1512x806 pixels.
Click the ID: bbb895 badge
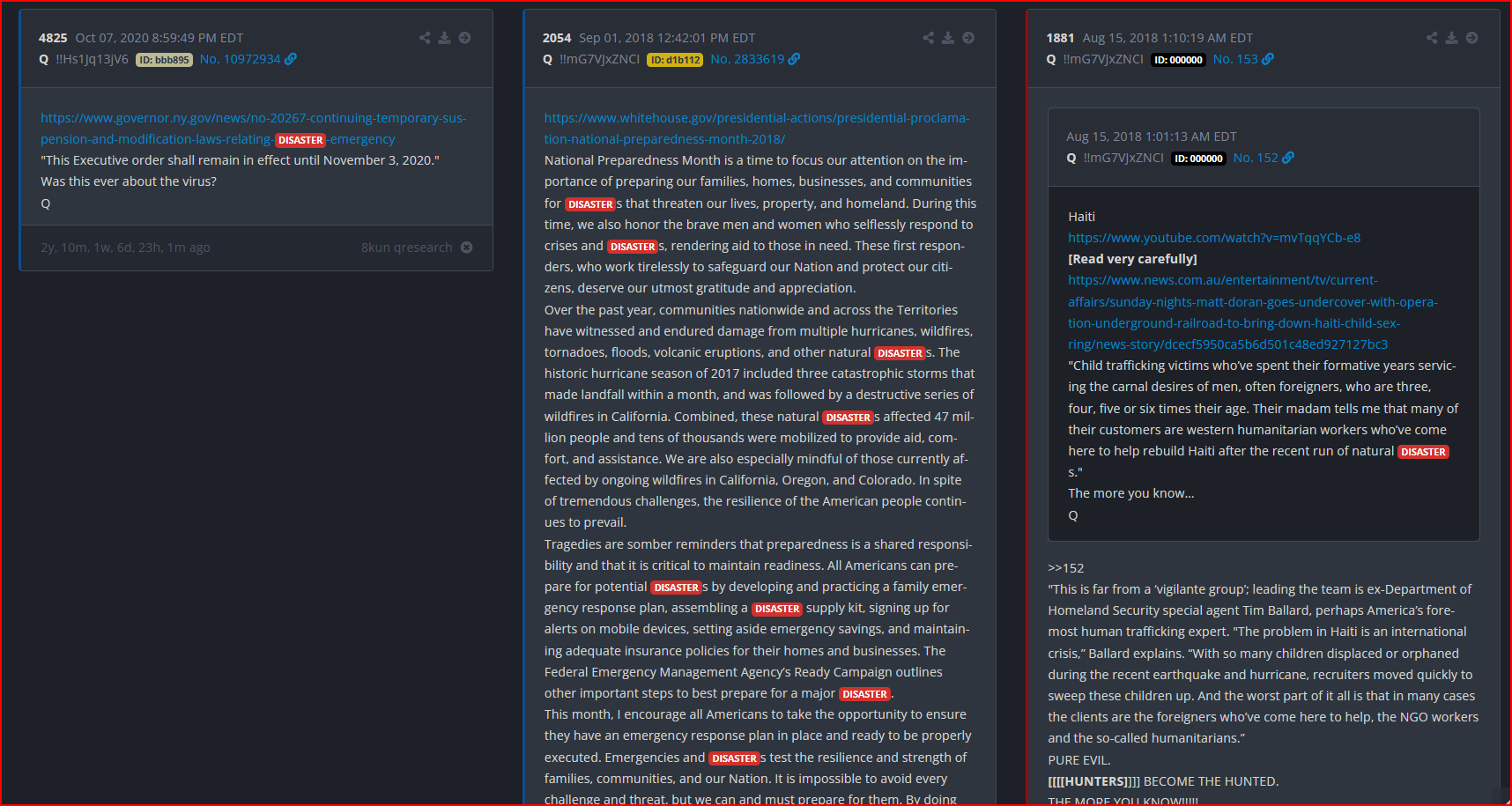pyautogui.click(x=164, y=60)
